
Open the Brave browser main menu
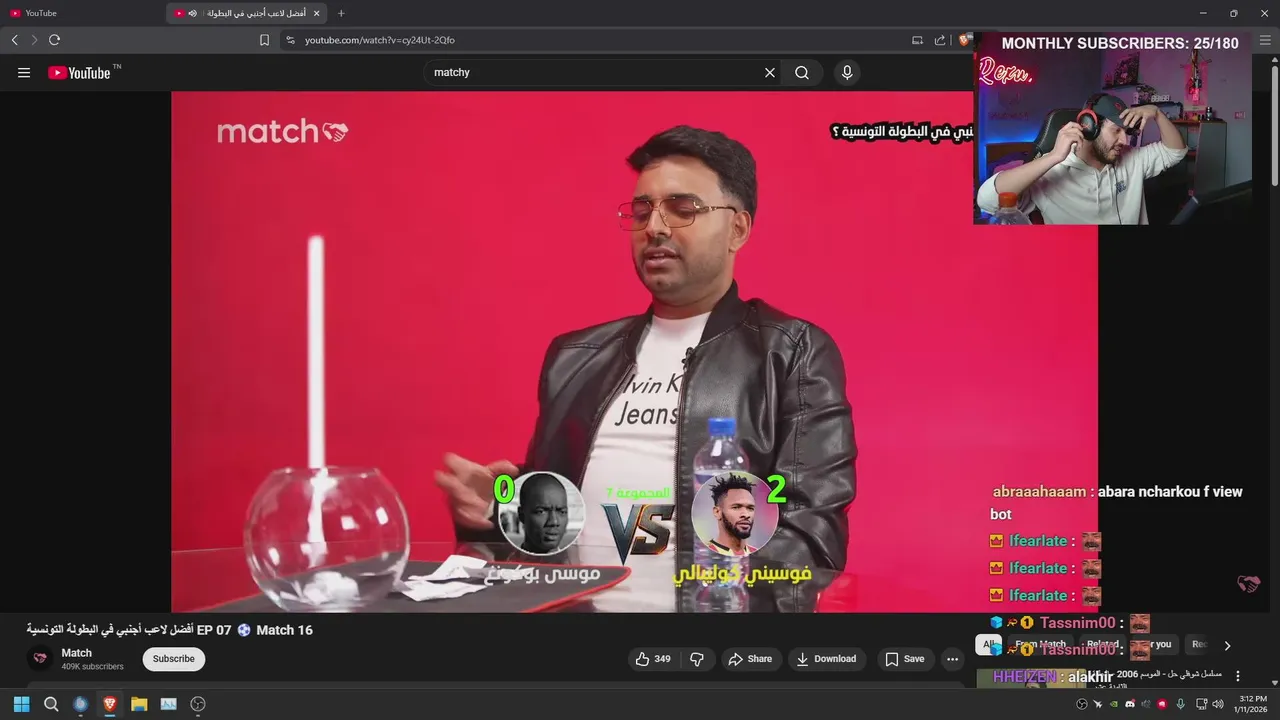[x=1265, y=40]
